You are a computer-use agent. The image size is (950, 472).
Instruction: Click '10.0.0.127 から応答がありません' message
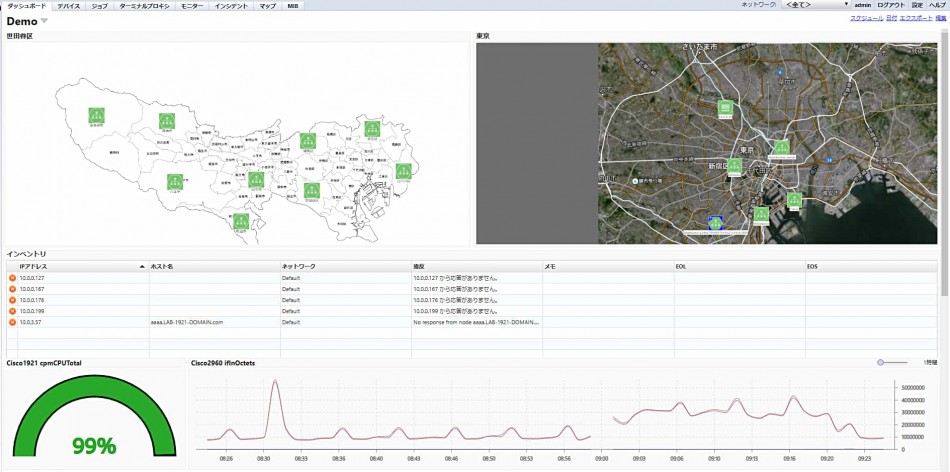(456, 278)
